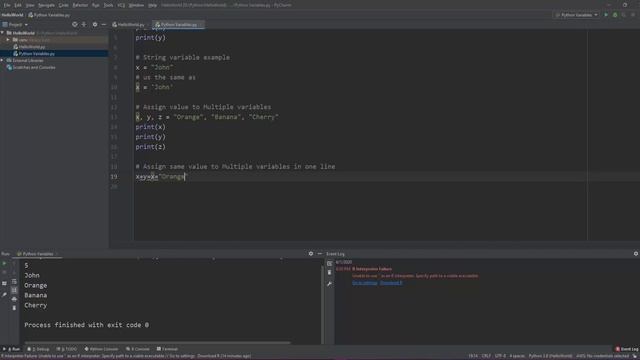Screen dimensions: 640x360
Task: Open the Window menu
Action: tap(136, 5)
